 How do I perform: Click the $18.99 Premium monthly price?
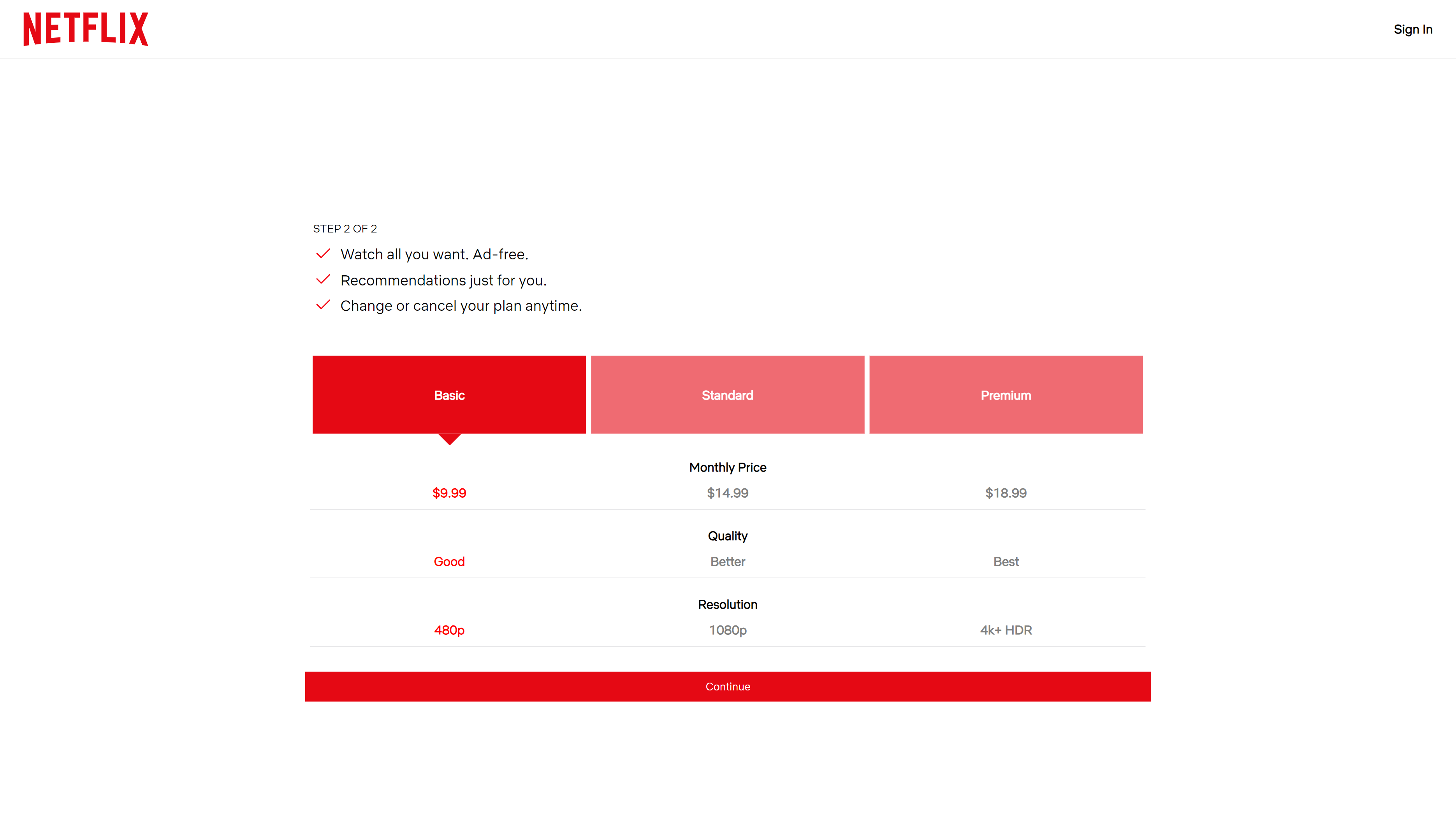[x=1006, y=493]
